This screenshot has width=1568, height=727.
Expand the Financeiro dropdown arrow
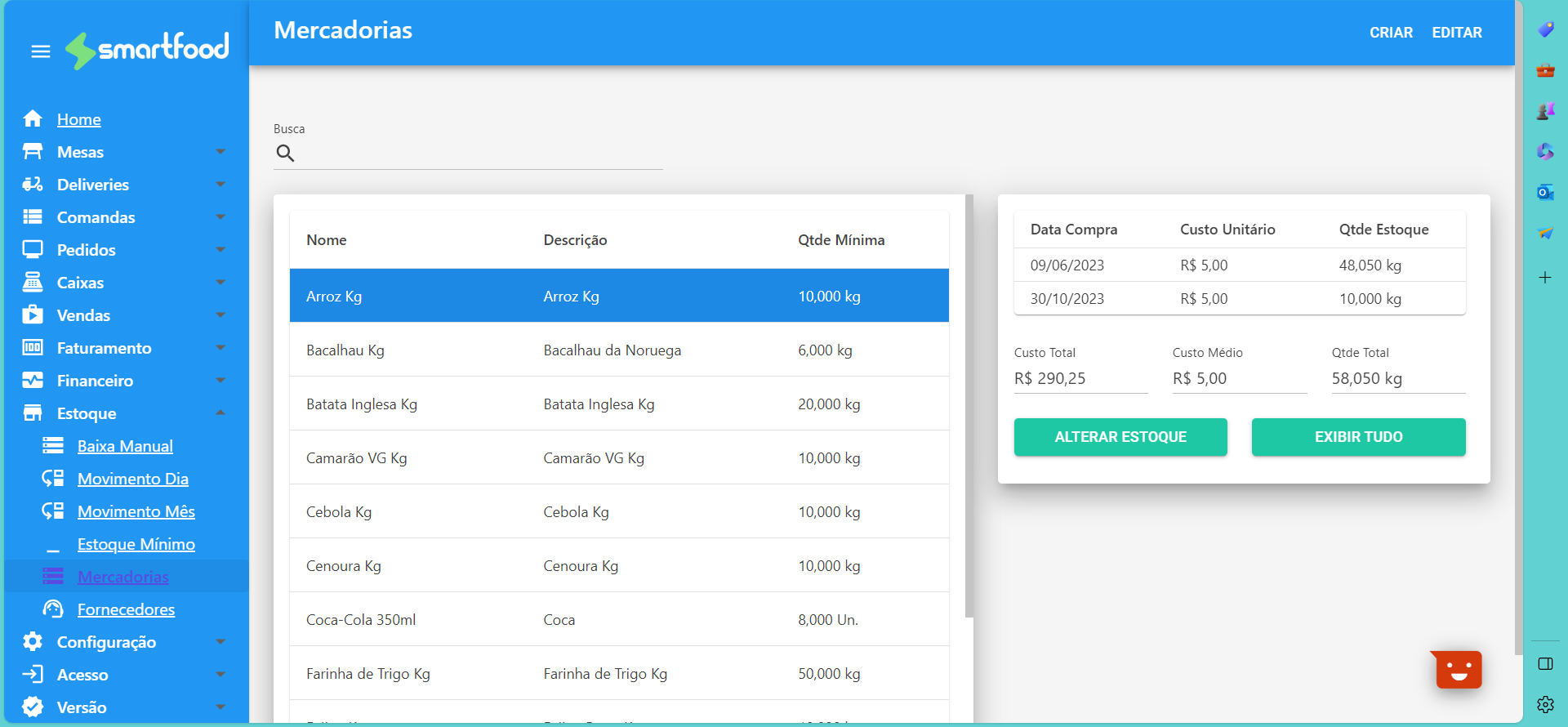point(220,381)
